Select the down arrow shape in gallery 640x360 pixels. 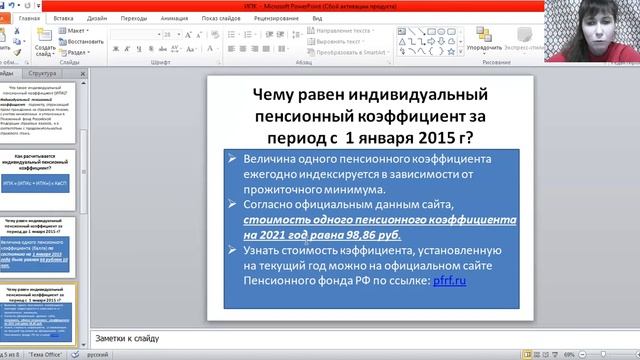click(441, 42)
